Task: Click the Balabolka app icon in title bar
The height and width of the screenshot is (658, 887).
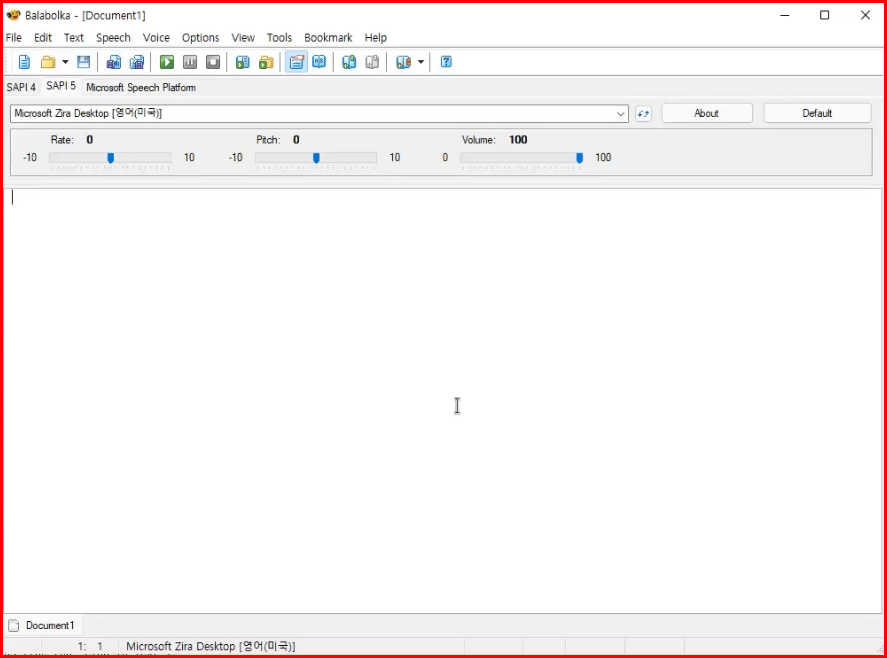Action: tap(14, 15)
